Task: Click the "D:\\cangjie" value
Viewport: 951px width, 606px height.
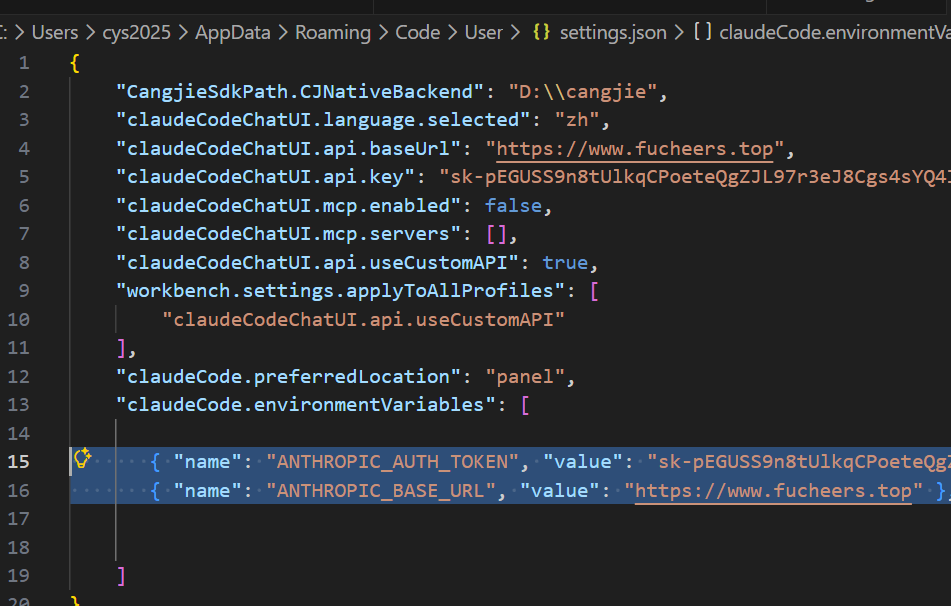Action: click(x=582, y=92)
